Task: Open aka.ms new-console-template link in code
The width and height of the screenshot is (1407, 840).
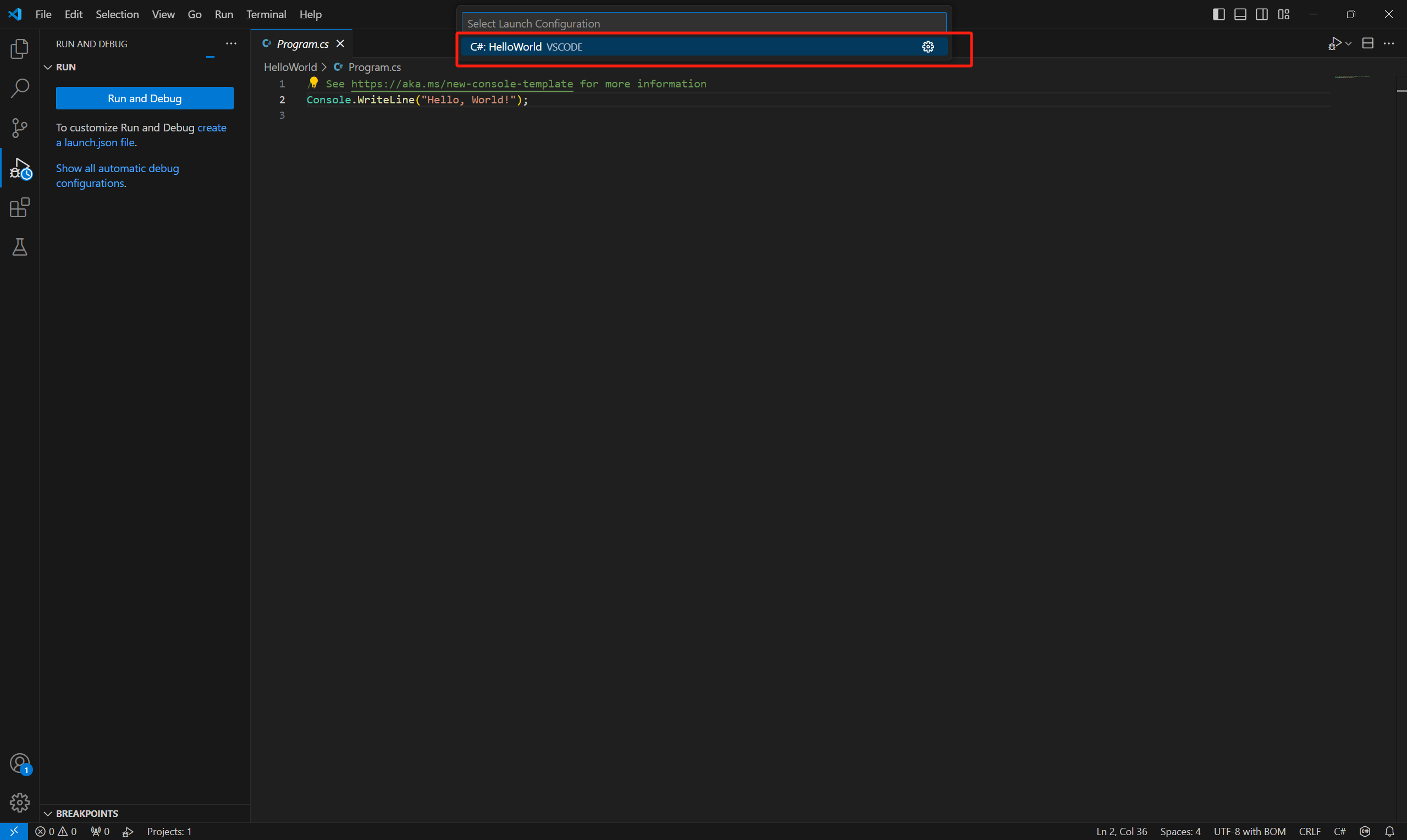Action: (462, 84)
